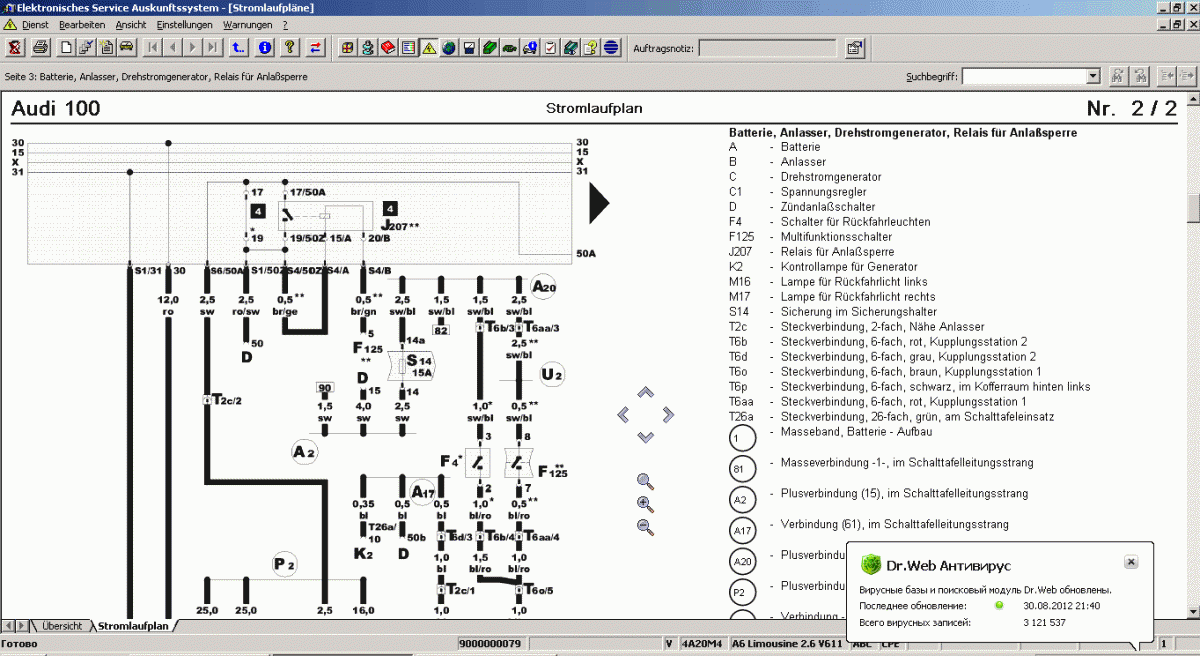Open the Dienst menu
Image resolution: width=1200 pixels, height=656 pixels.
pyautogui.click(x=34, y=24)
